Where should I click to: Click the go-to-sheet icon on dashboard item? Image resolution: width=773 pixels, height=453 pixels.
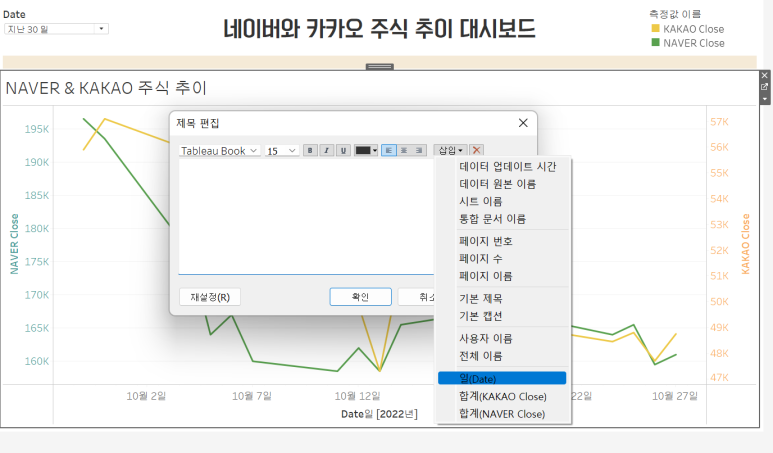point(765,87)
